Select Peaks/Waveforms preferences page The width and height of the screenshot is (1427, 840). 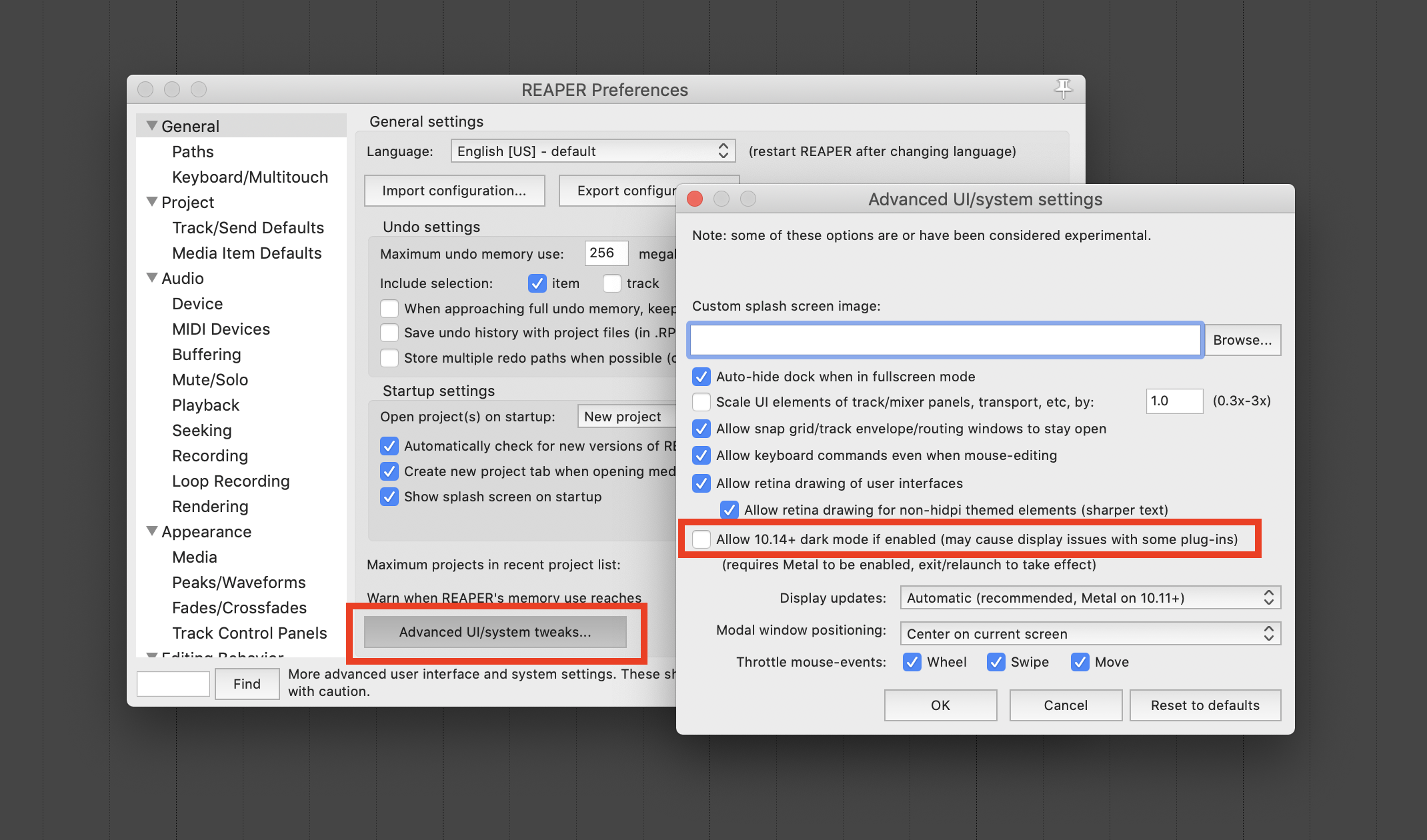coord(239,582)
